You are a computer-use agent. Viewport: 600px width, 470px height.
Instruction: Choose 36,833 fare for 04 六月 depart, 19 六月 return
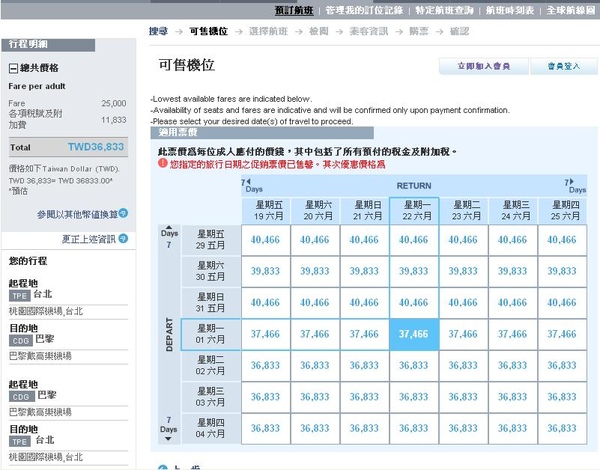(266, 428)
